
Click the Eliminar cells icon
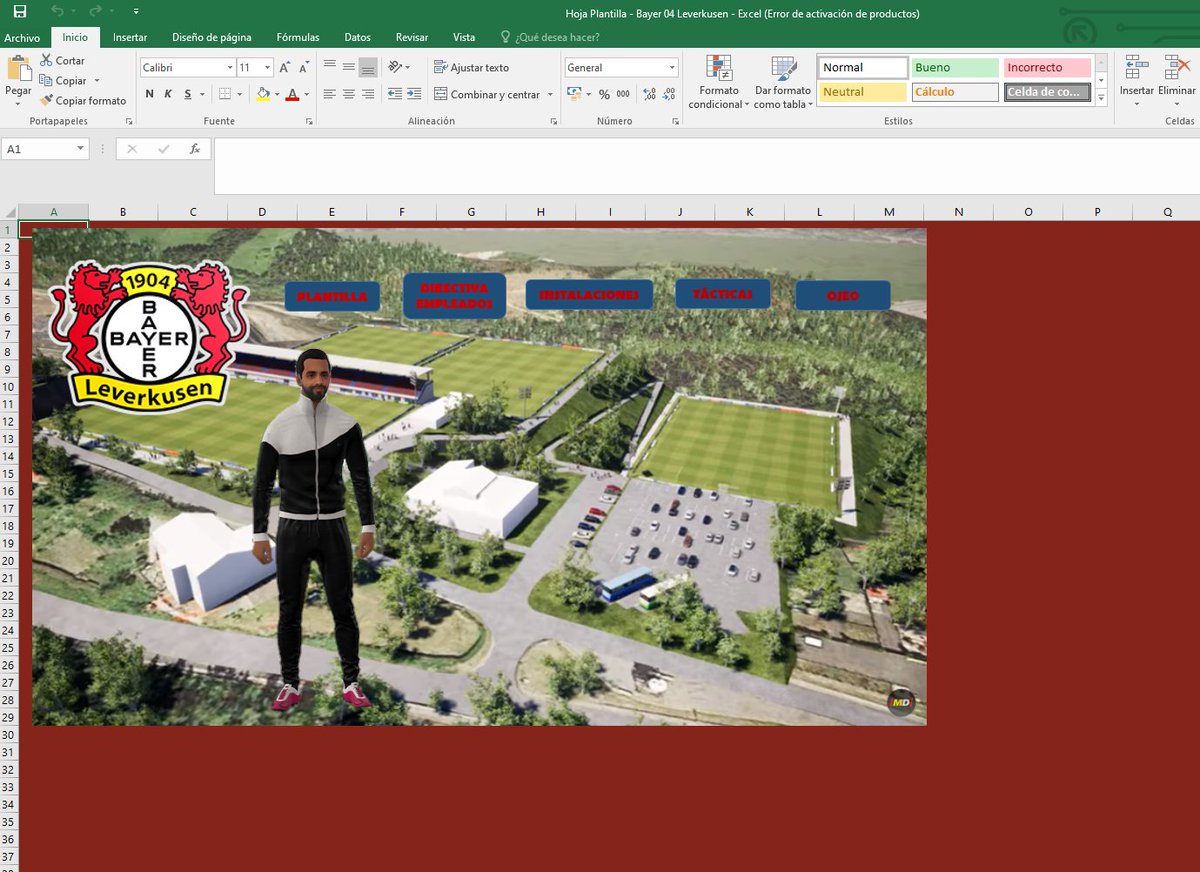(x=1177, y=68)
